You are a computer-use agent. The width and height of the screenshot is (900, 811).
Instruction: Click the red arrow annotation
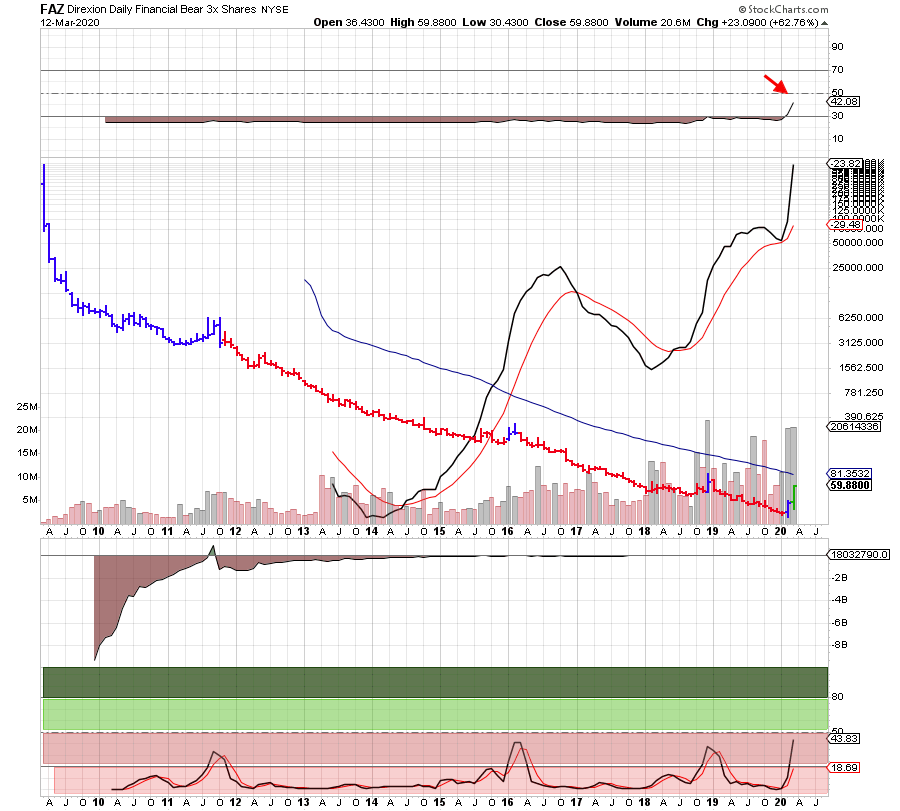pyautogui.click(x=775, y=84)
